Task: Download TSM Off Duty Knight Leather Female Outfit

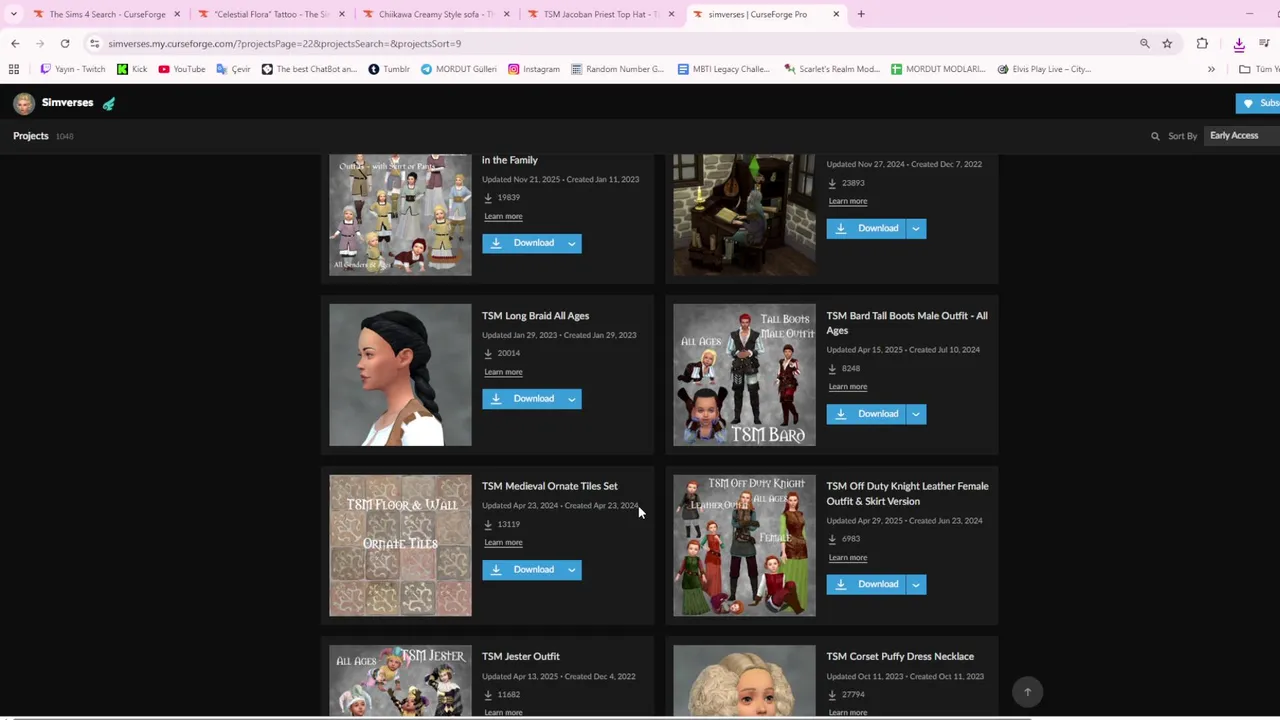Action: click(866, 584)
